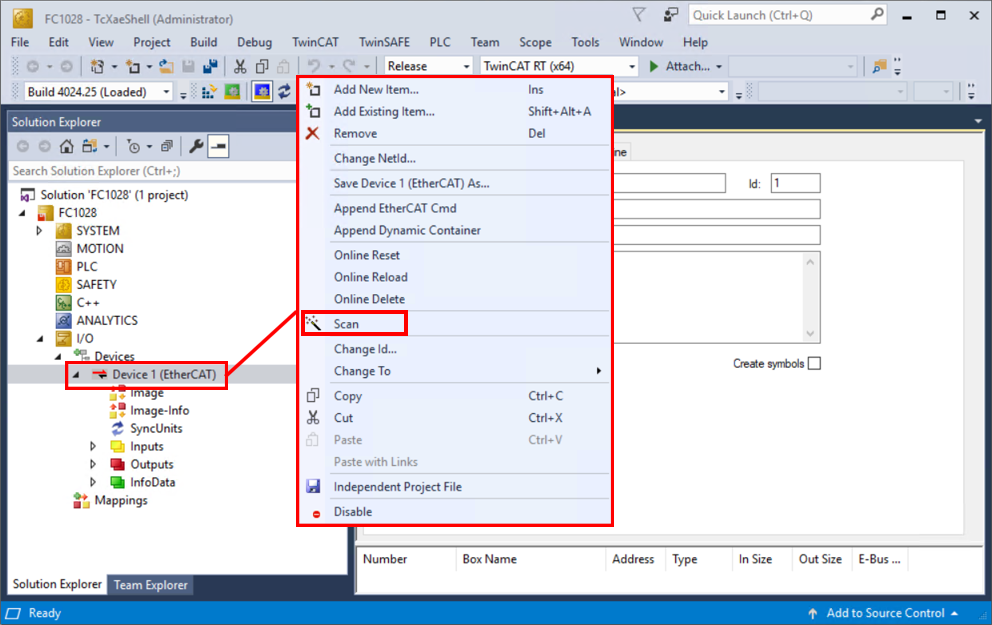Viewport: 992px width, 625px height.
Task: Open the Attach button dropdown arrow
Action: [719, 66]
